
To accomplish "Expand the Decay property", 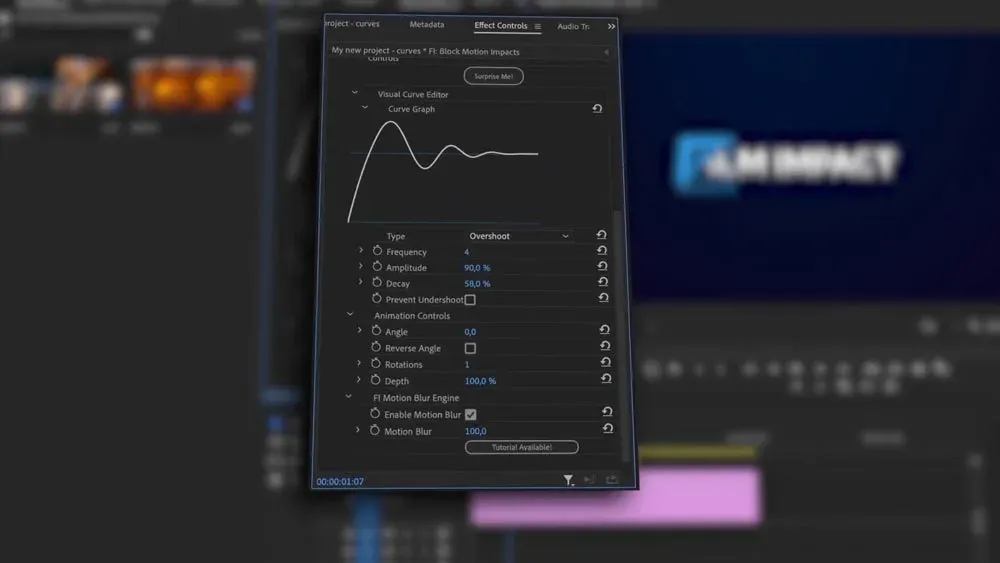I will point(360,282).
